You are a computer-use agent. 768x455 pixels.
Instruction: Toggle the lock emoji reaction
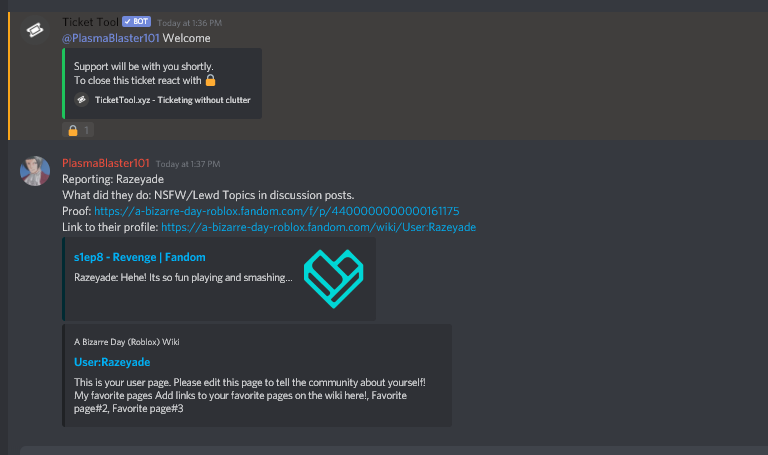79,130
